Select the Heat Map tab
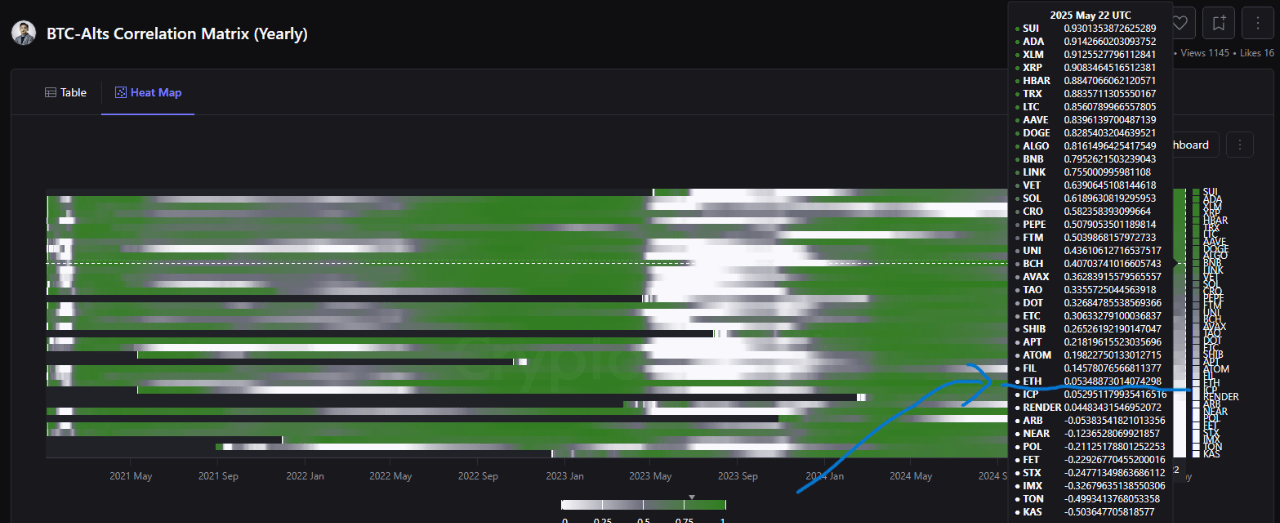 [147, 92]
